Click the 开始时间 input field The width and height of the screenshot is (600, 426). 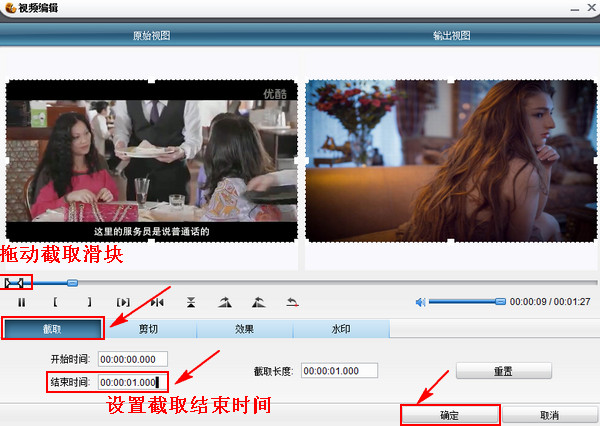pyautogui.click(x=133, y=359)
